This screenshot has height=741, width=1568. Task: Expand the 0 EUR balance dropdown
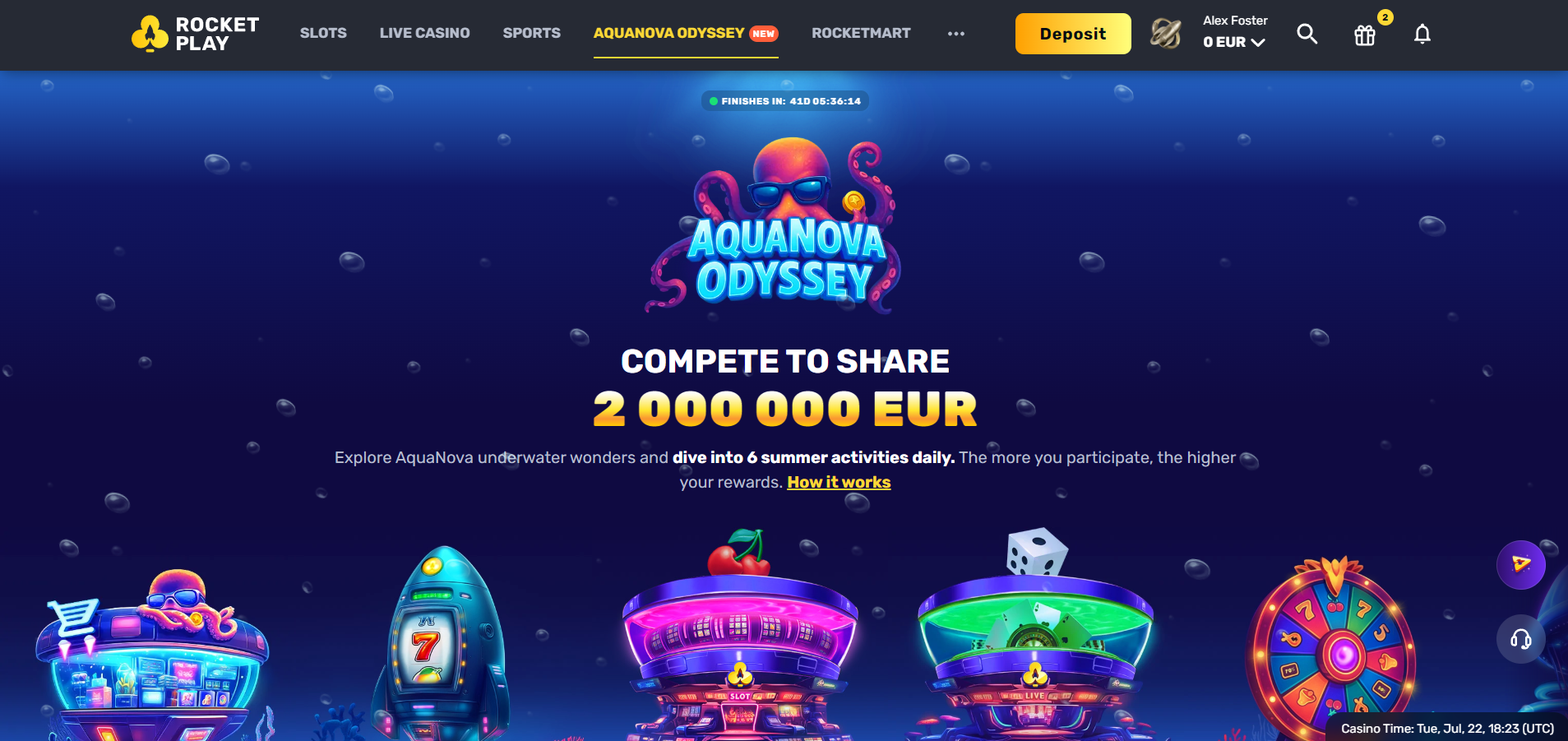(1234, 42)
